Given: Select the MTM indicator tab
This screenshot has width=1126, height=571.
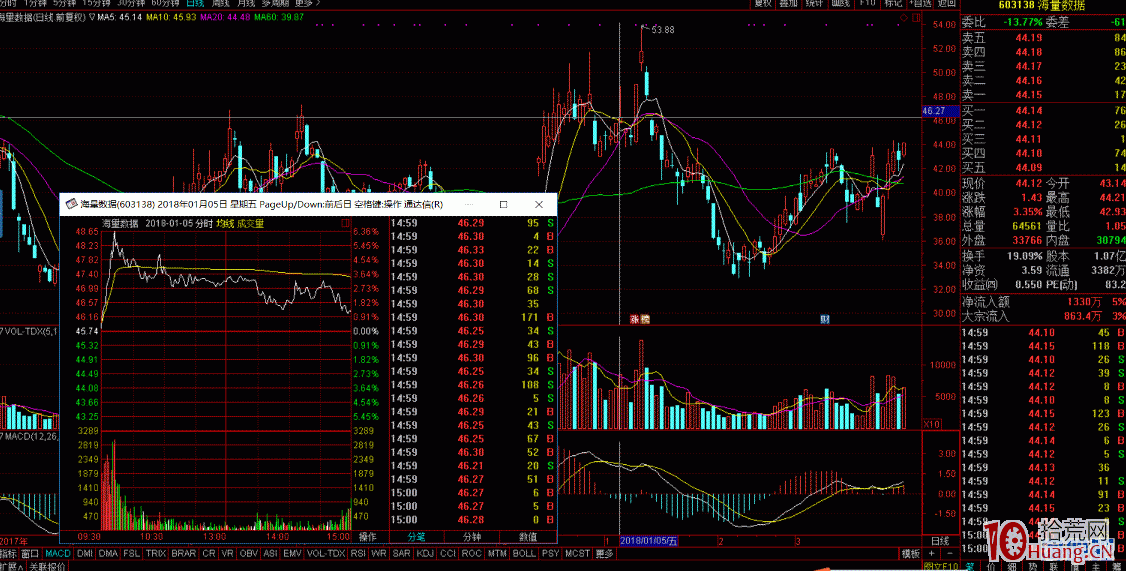Looking at the screenshot, I should coord(497,554).
